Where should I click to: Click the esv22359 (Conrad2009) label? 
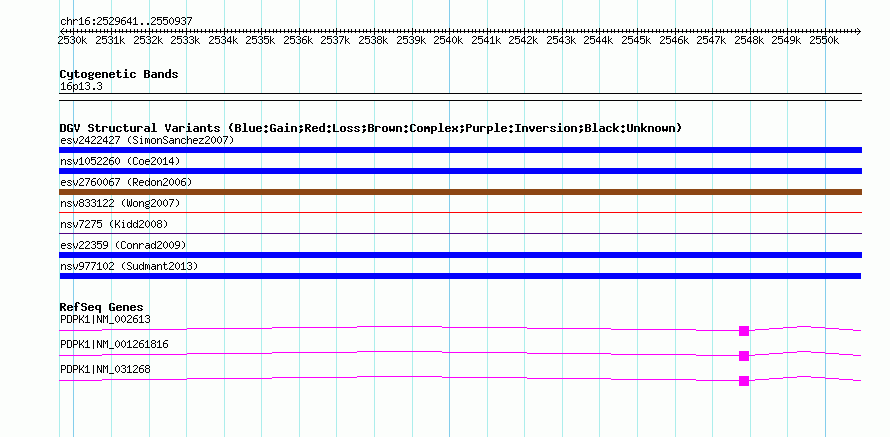click(x=123, y=245)
